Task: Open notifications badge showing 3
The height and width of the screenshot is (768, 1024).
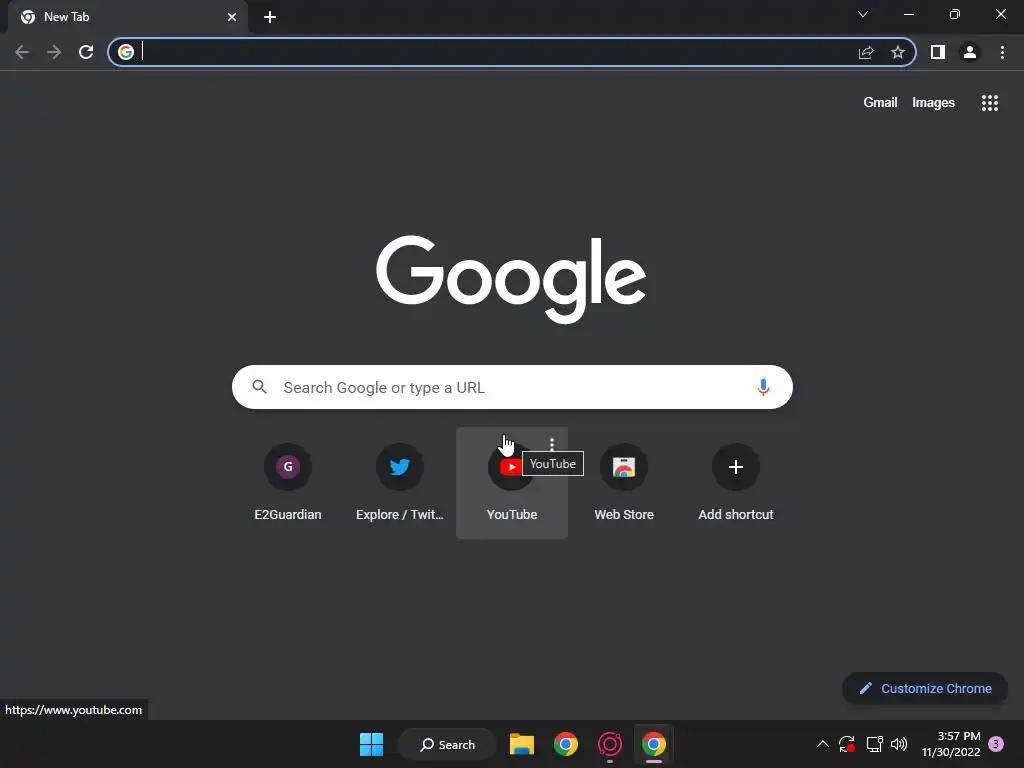Action: point(996,744)
